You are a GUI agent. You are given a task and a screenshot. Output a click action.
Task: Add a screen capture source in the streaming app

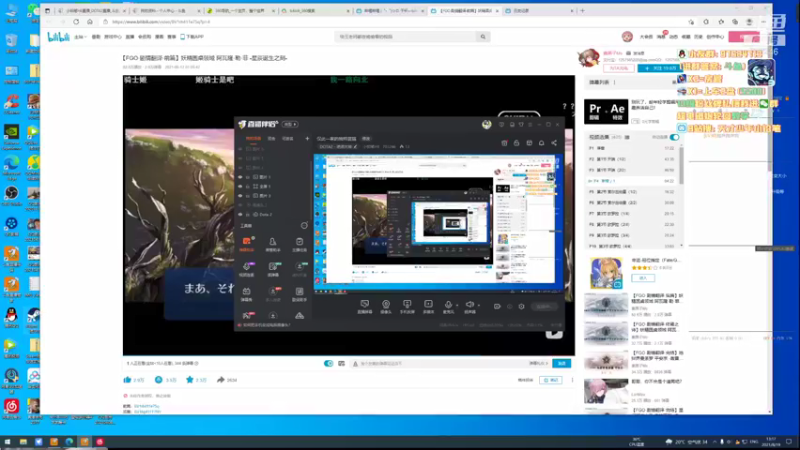click(x=364, y=306)
